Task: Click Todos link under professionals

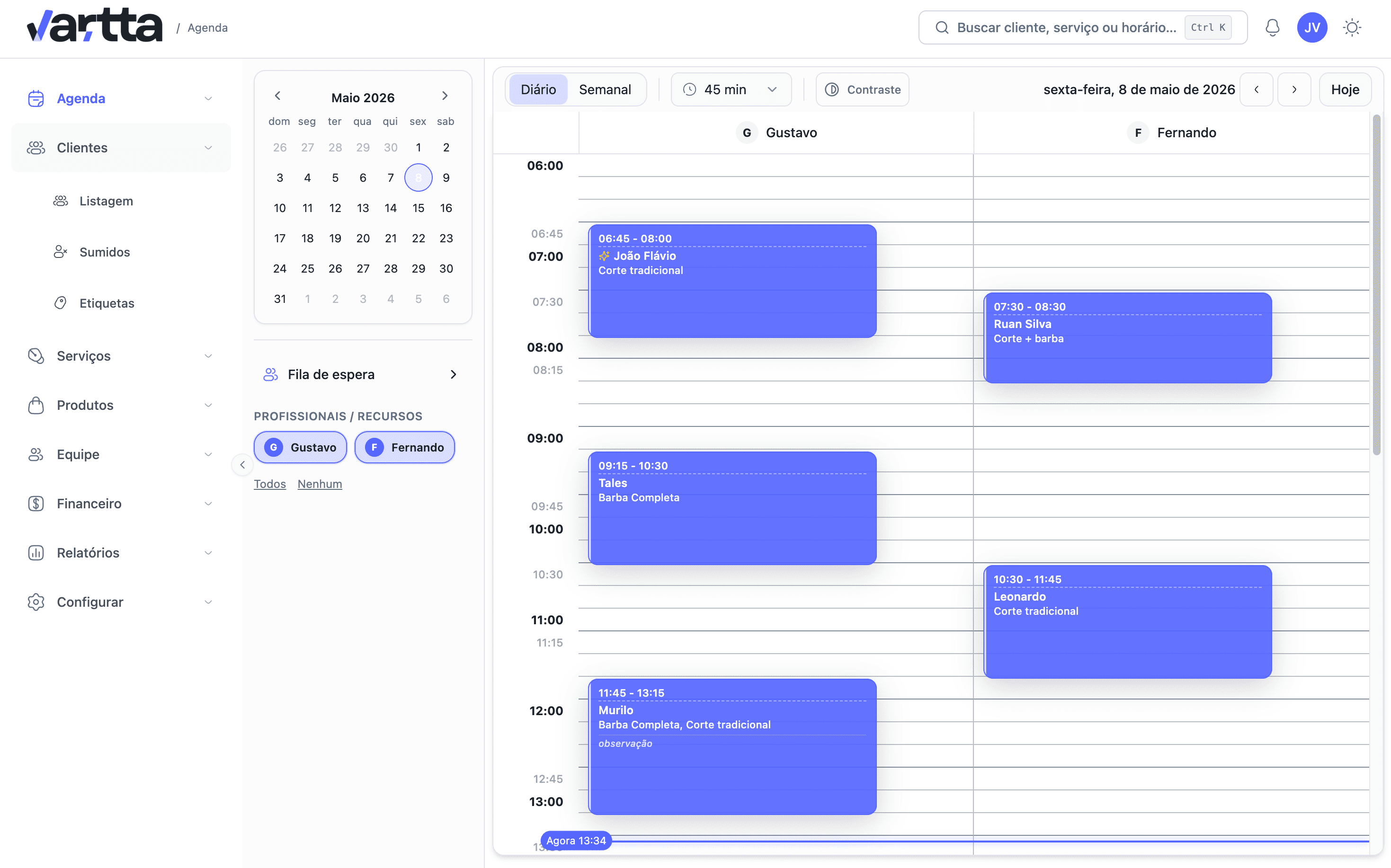Action: click(x=270, y=484)
